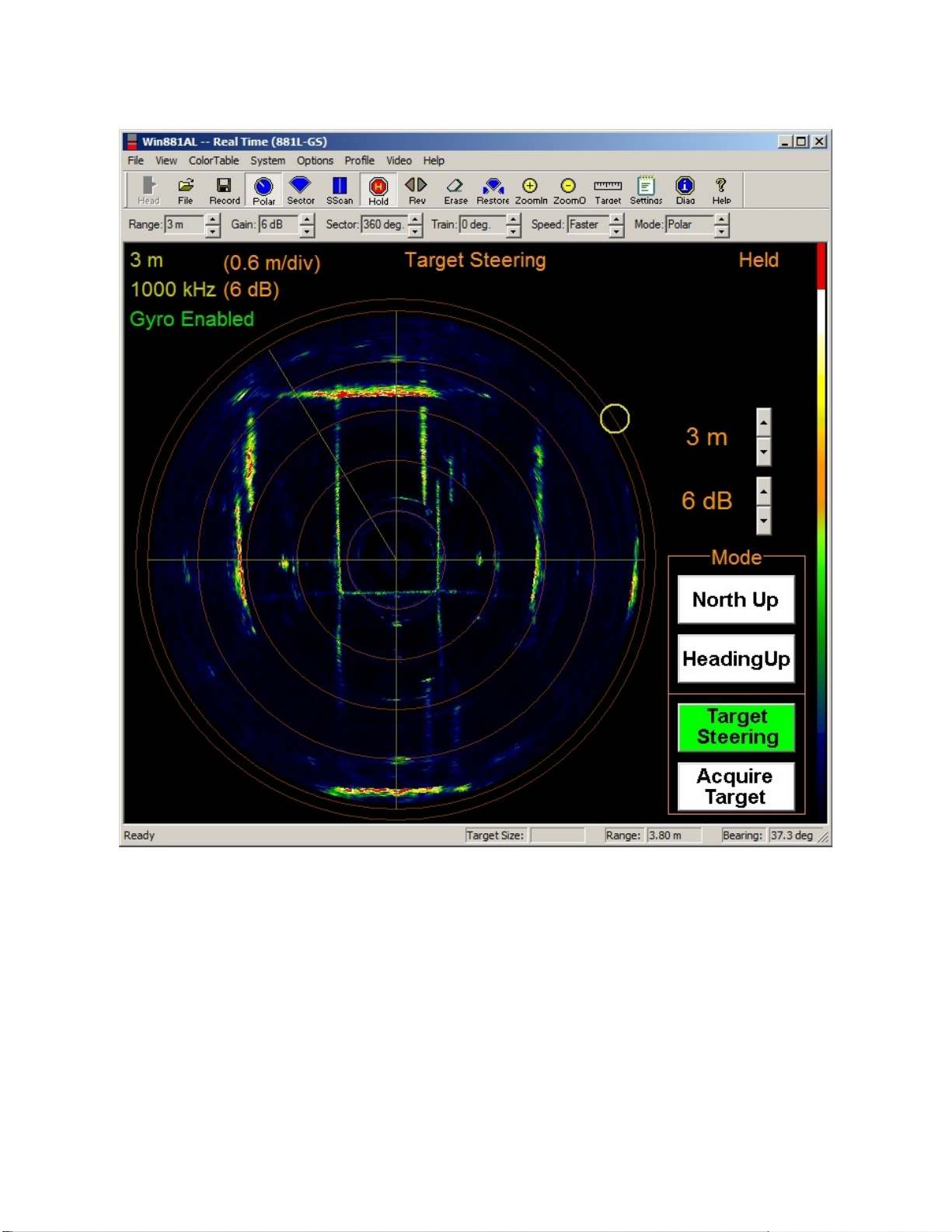952x1232 pixels.
Task: Open the File menu
Action: (136, 161)
